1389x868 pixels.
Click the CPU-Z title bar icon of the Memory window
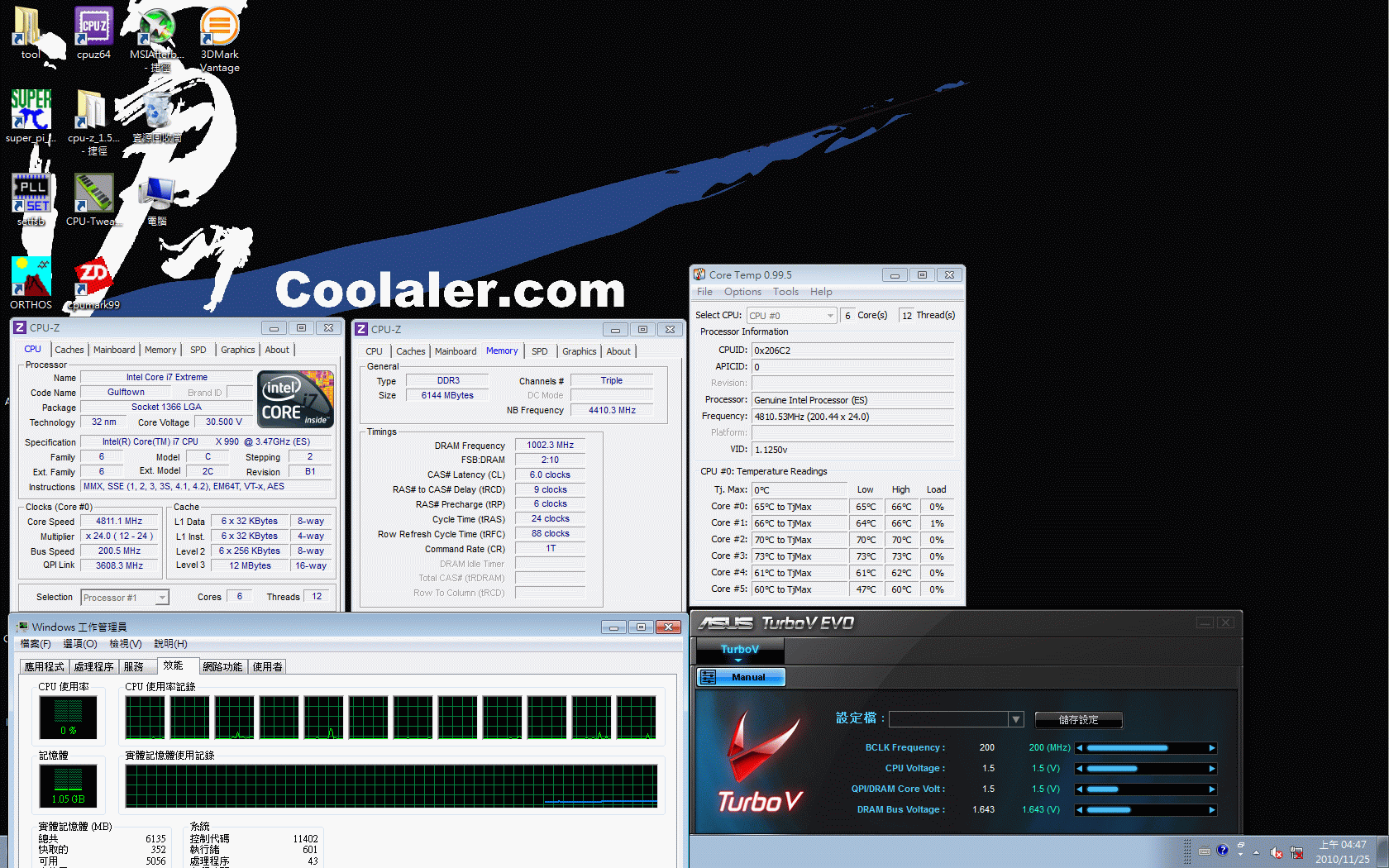pos(361,329)
